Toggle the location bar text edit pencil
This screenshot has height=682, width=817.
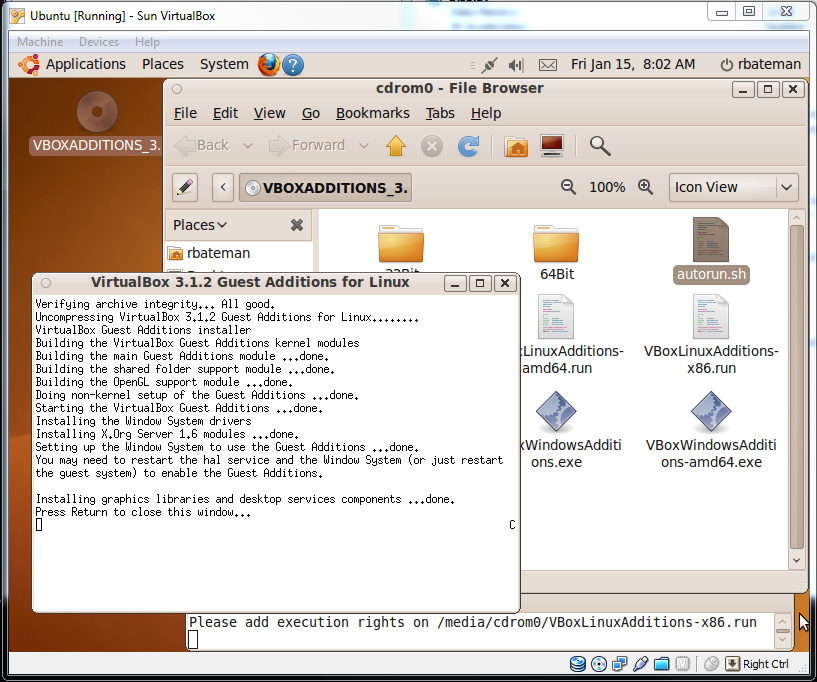185,188
